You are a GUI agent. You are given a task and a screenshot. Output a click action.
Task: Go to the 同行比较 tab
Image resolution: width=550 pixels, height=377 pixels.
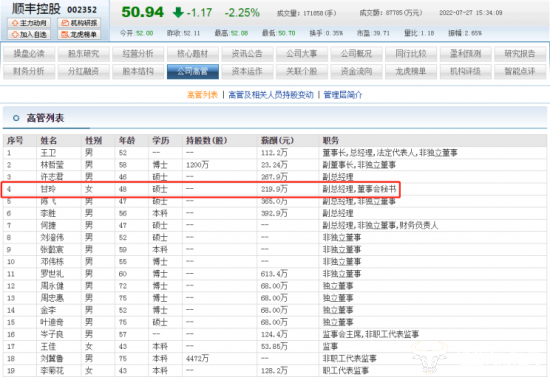point(411,54)
